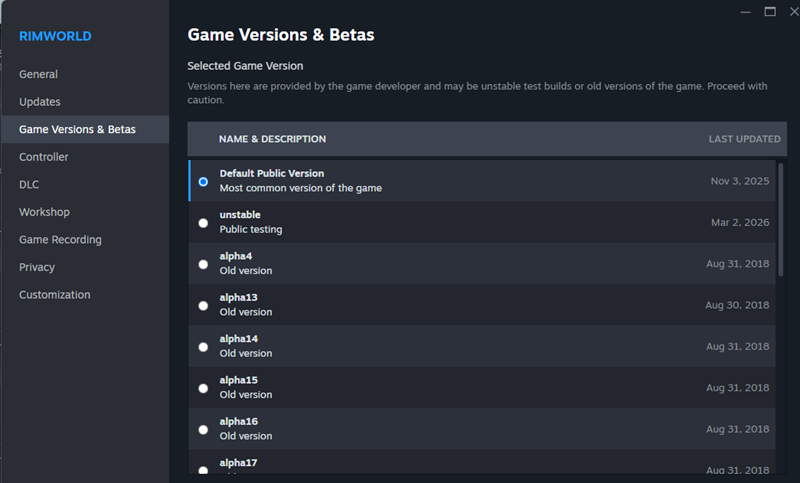Image resolution: width=800 pixels, height=483 pixels.
Task: Click the 'Most common version of the game' text
Action: (x=301, y=188)
